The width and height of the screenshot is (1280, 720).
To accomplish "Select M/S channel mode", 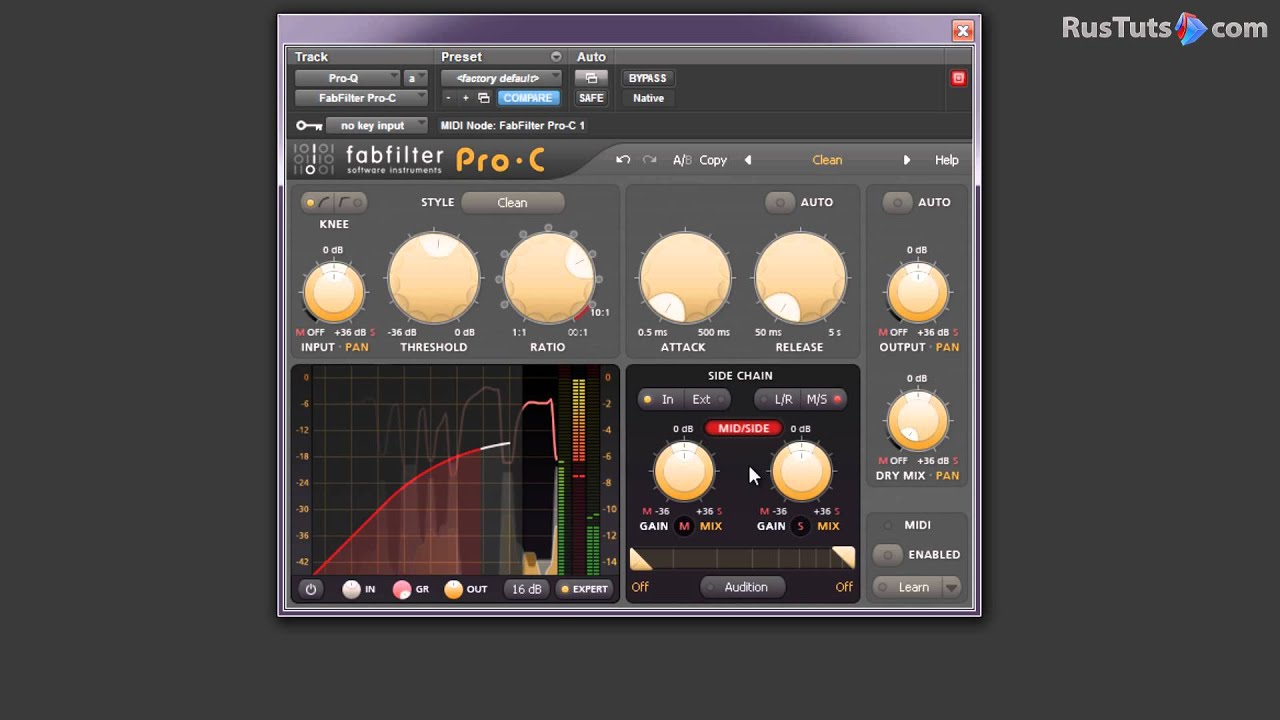I will 823,400.
